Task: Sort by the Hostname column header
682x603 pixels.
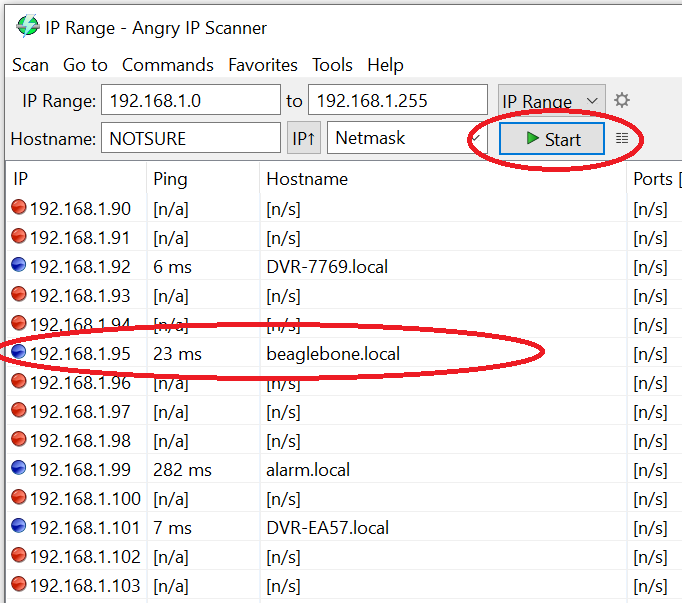Action: pos(443,179)
